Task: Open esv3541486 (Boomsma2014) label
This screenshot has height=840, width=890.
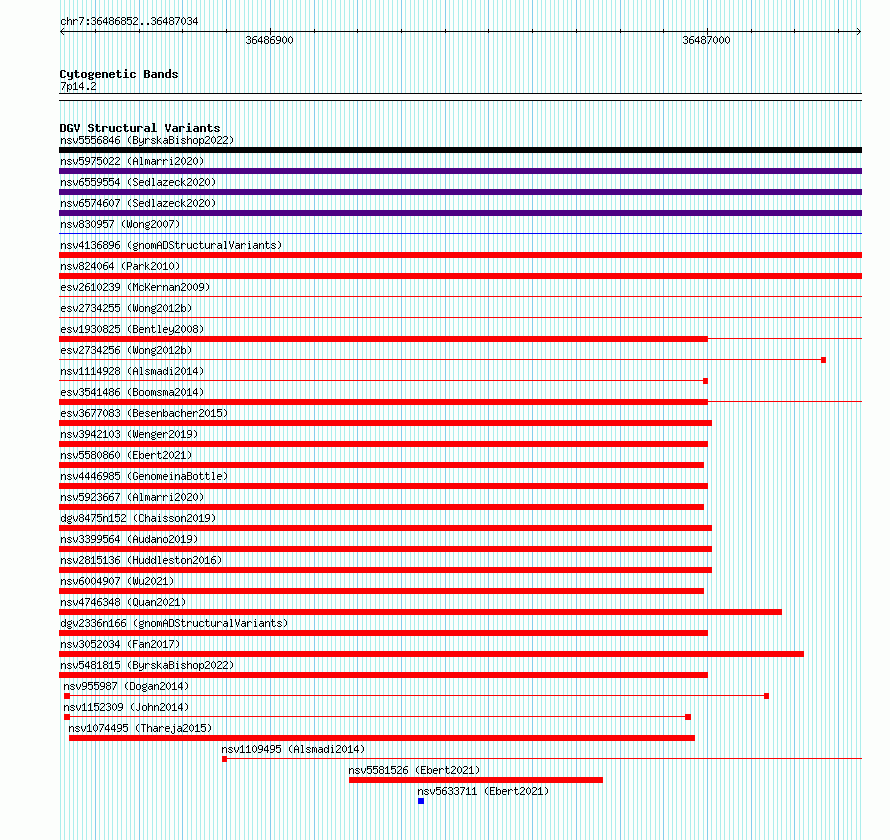Action: 132,392
